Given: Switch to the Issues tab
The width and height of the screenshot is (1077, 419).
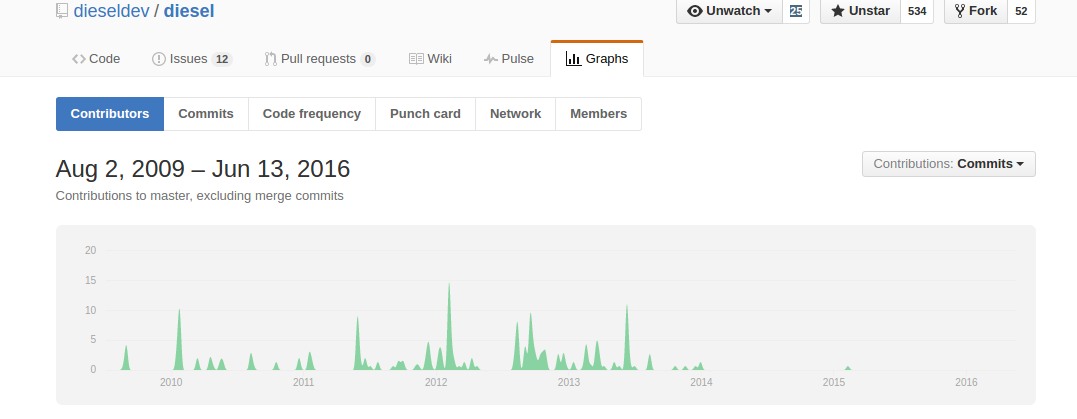Looking at the screenshot, I should 192,59.
